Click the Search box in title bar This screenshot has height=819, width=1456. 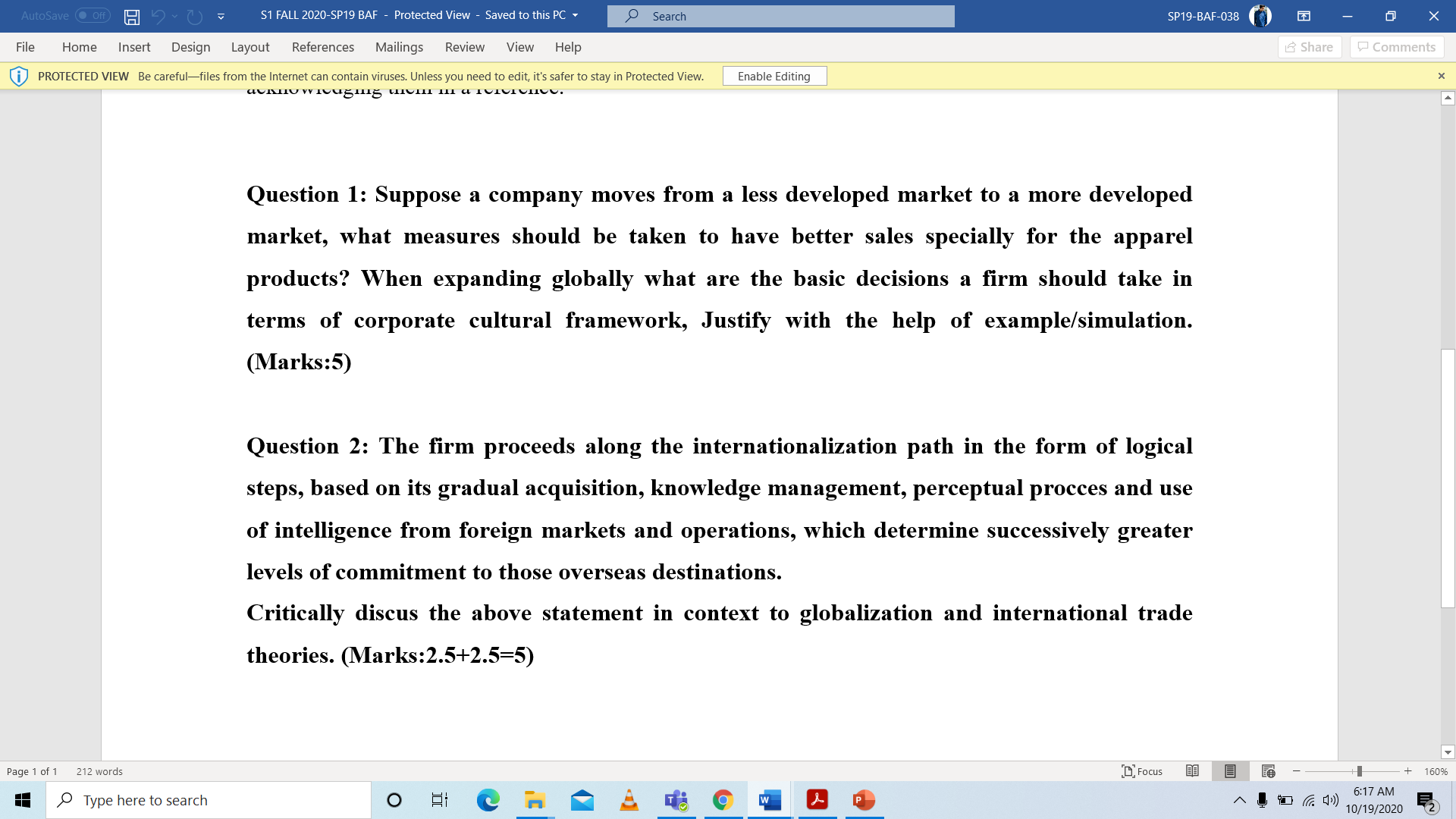(x=780, y=16)
